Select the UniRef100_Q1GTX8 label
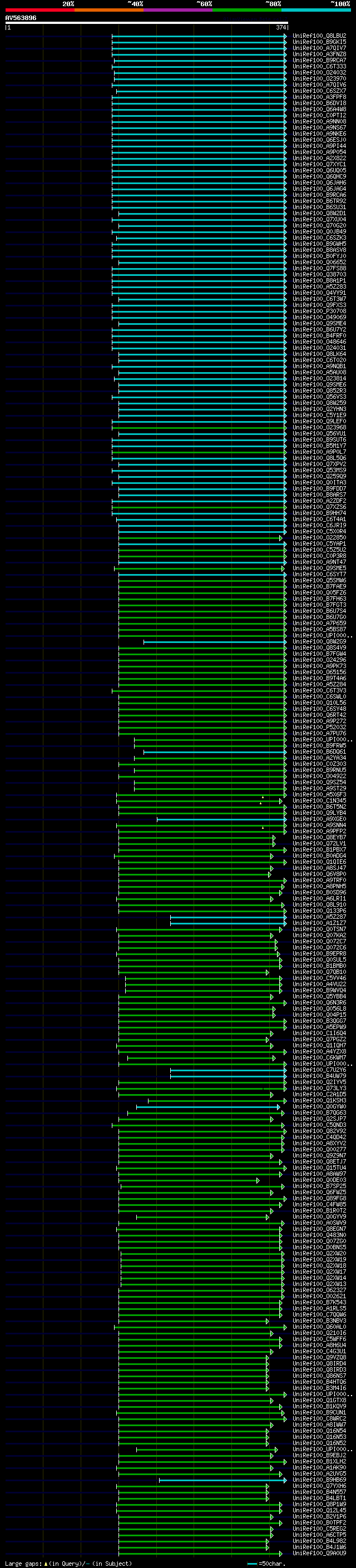 click(x=319, y=1400)
